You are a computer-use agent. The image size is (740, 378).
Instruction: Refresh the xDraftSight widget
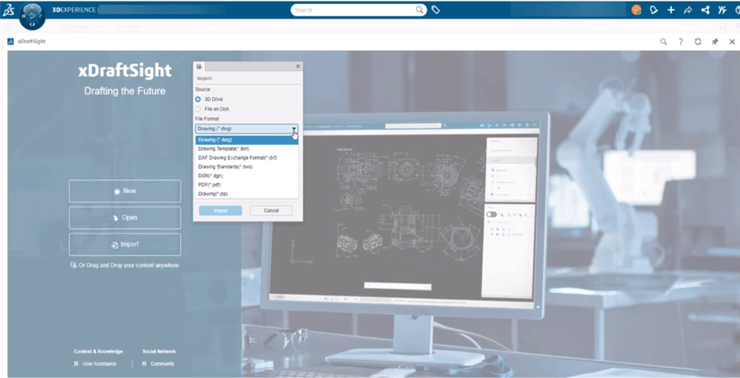[698, 42]
